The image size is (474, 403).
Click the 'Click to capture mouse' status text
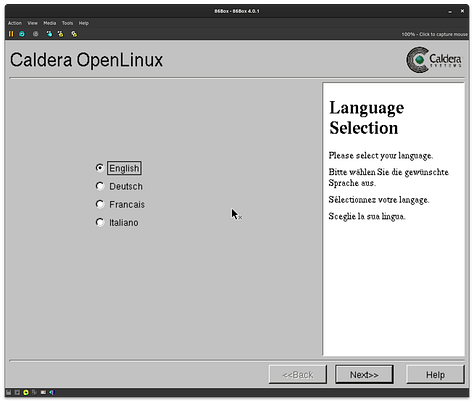coord(443,34)
